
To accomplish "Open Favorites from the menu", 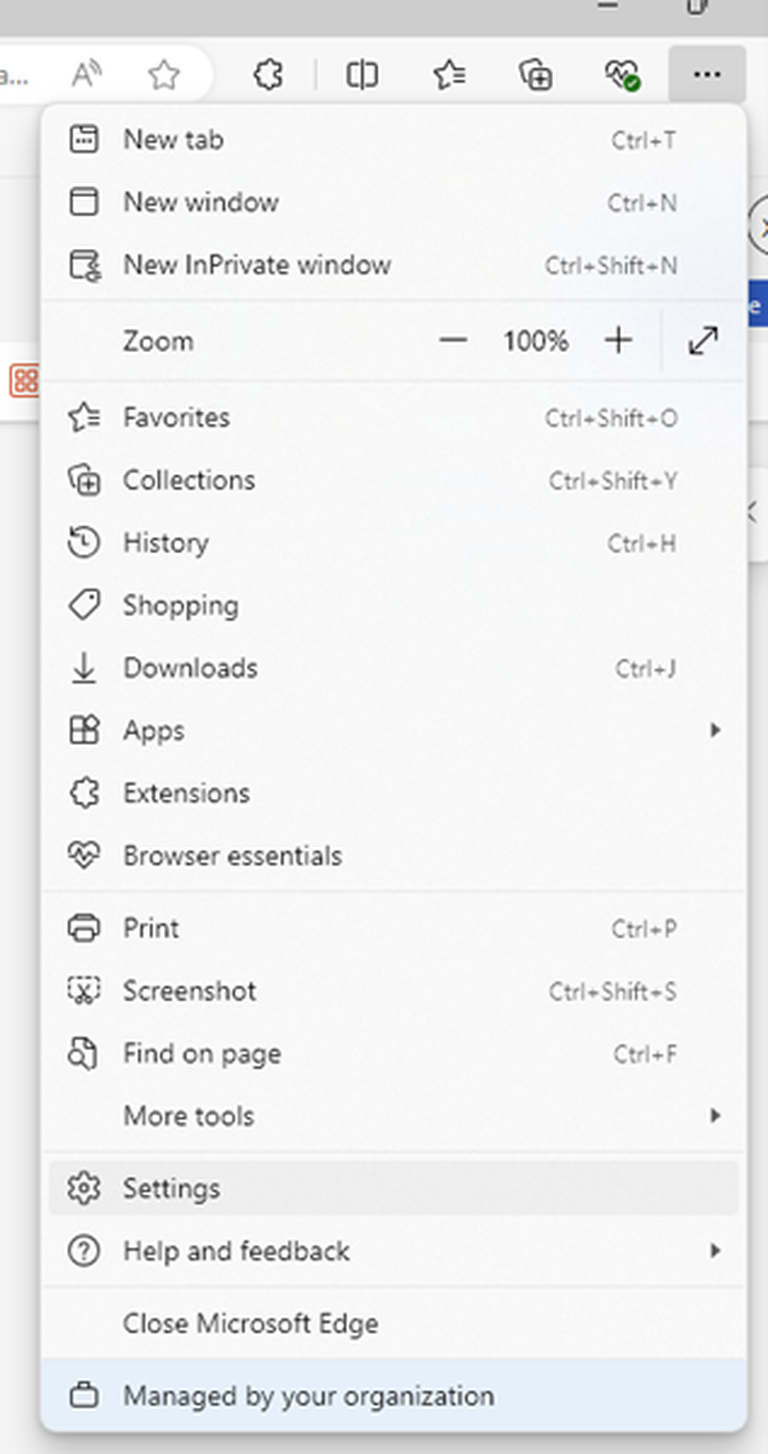I will (x=393, y=417).
